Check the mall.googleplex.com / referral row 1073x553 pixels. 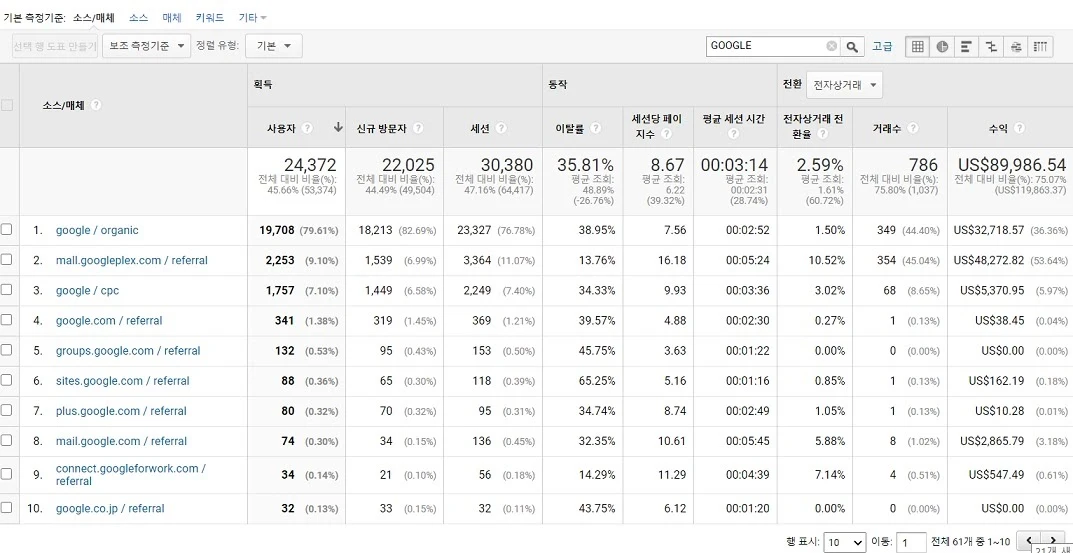pyautogui.click(x=7, y=260)
